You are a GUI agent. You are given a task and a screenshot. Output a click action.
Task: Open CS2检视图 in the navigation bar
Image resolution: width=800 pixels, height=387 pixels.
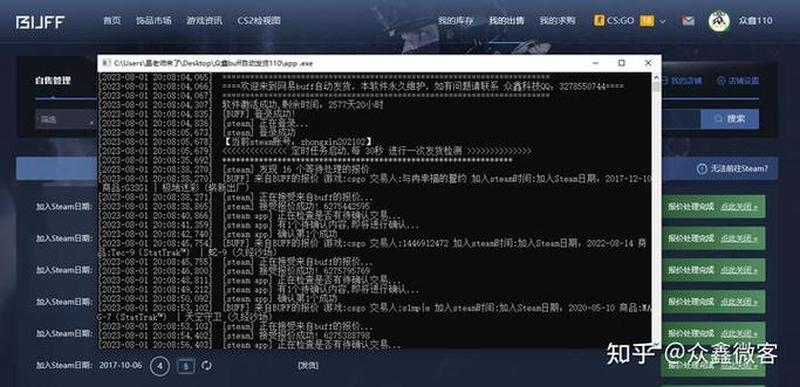point(259,21)
